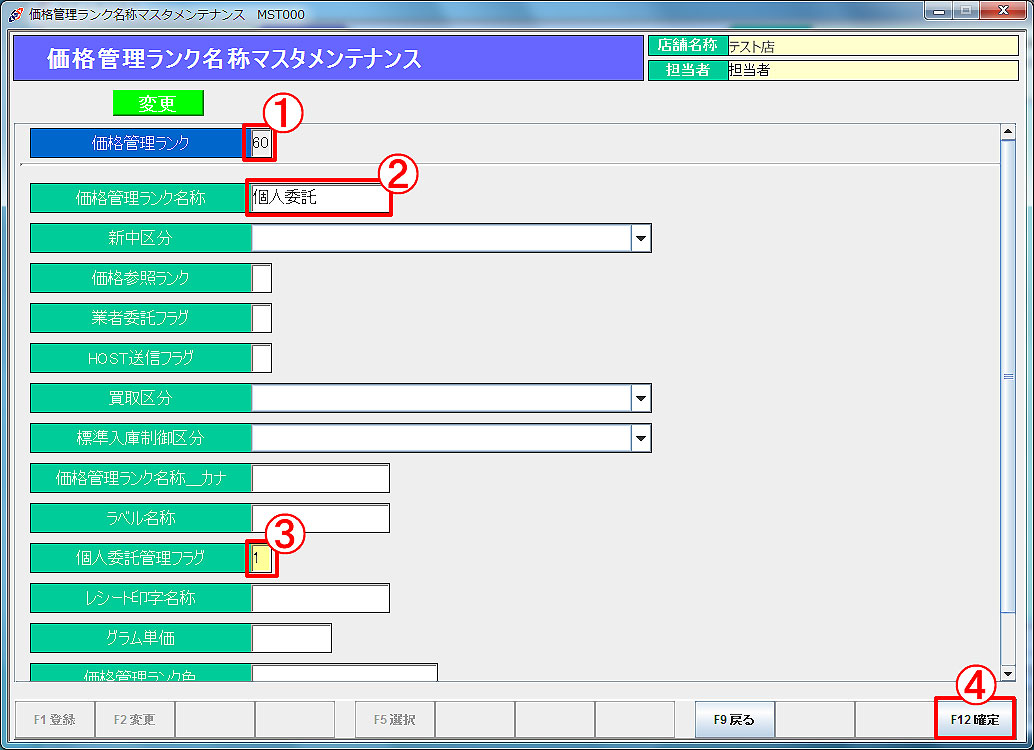Click the 価格管理ランク名称マスタメンテナンス header title
Screen dimensions: 1034x750
[x=234, y=59]
